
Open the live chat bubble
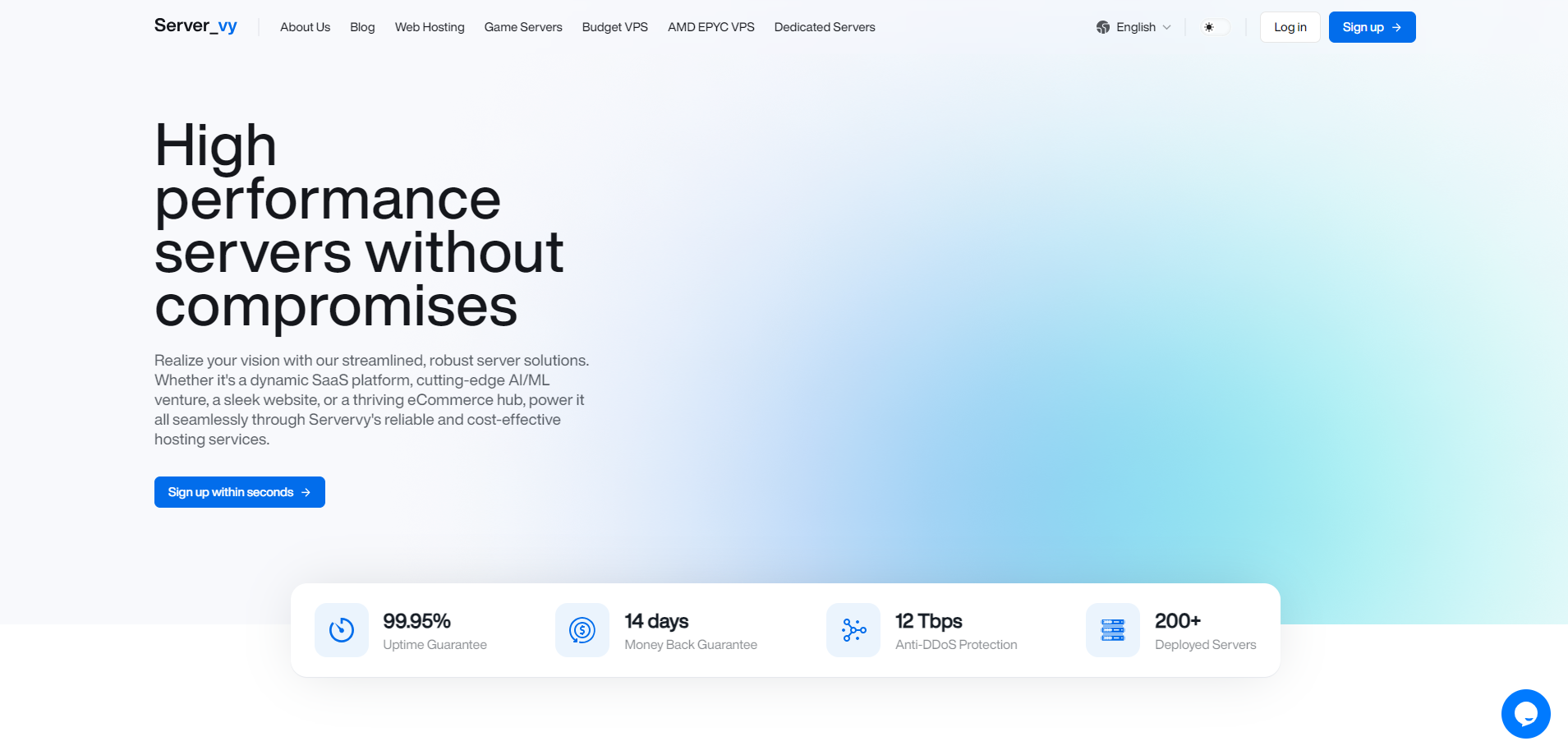point(1525,714)
